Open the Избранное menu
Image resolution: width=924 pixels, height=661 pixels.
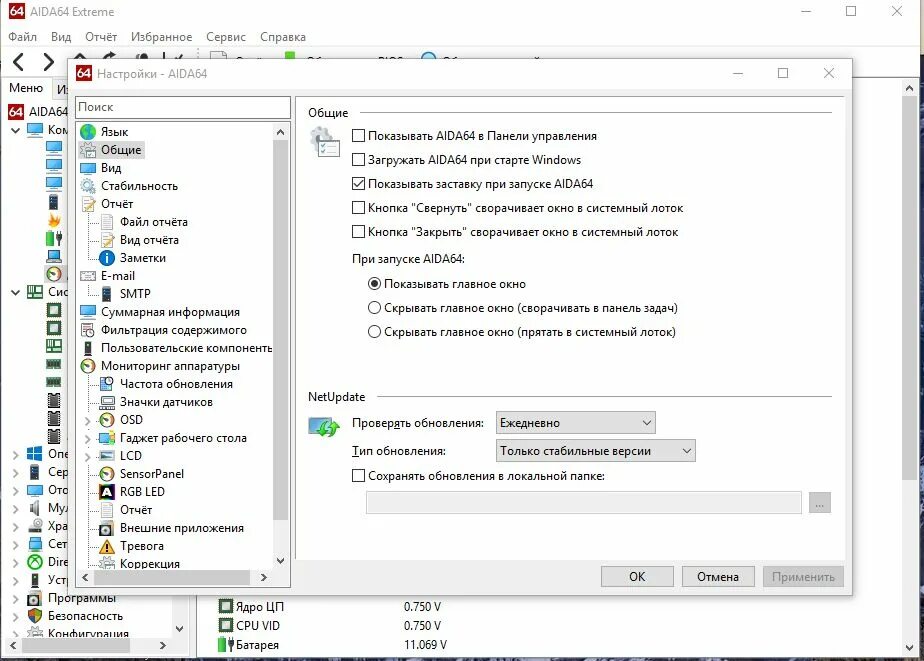click(x=161, y=37)
